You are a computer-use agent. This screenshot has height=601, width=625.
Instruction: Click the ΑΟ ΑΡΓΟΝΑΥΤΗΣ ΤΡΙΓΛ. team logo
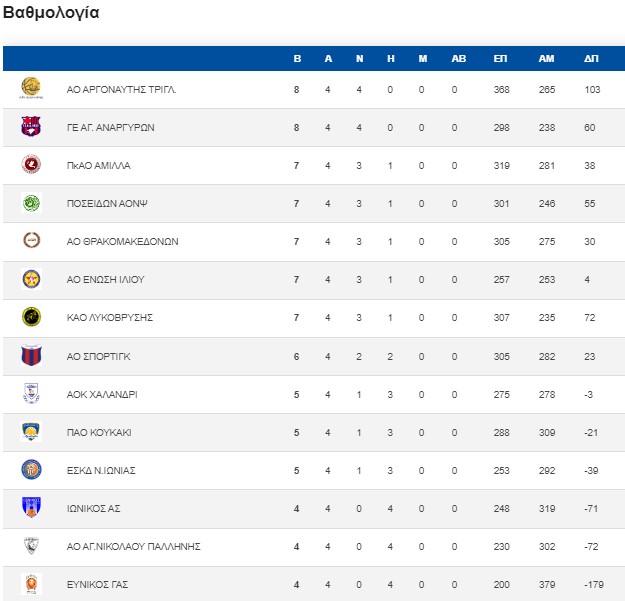point(31,88)
